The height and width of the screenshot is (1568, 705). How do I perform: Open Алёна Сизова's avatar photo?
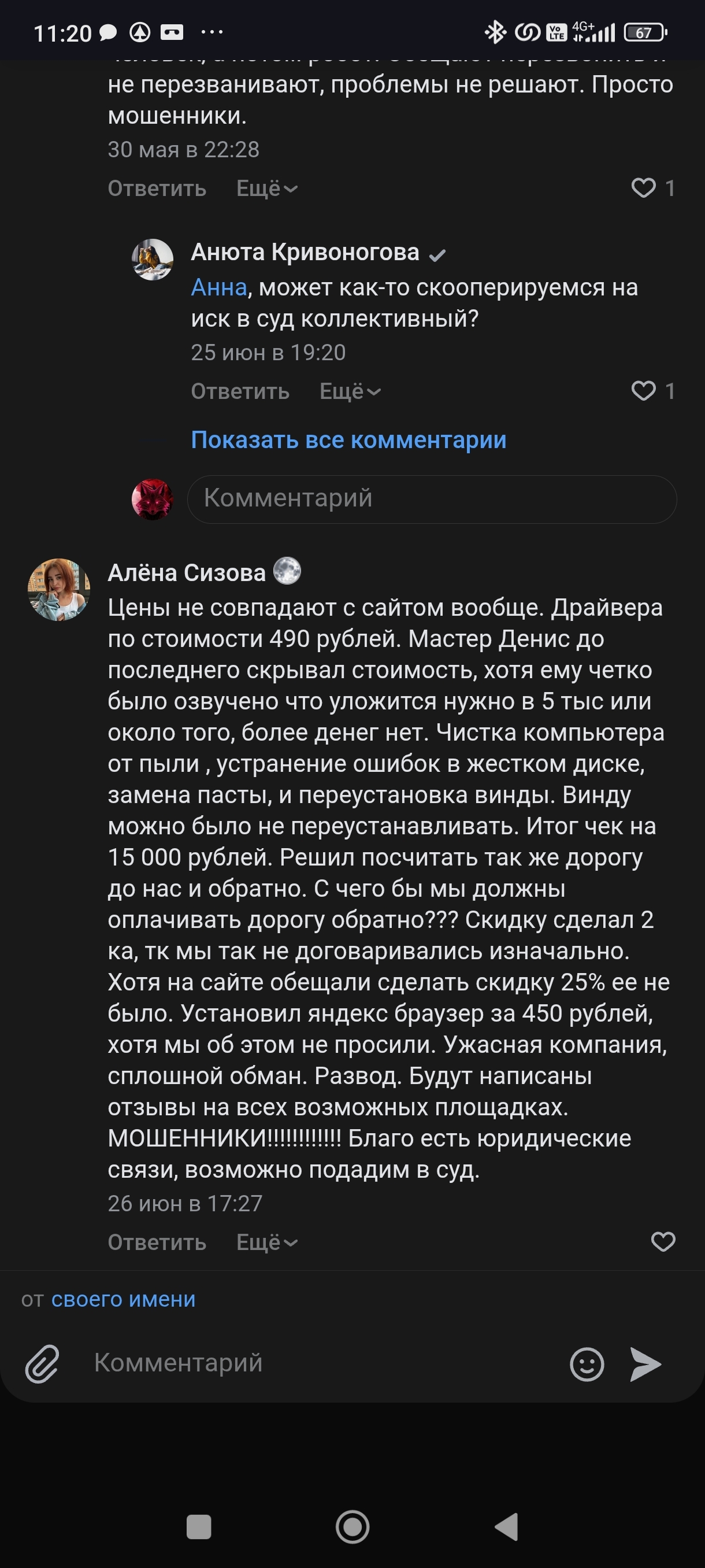pyautogui.click(x=59, y=590)
